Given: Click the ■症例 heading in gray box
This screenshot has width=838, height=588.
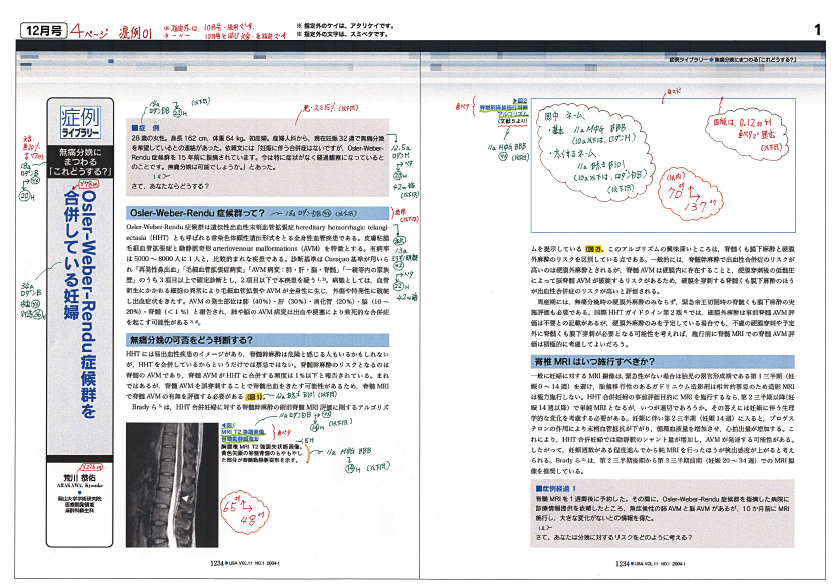Looking at the screenshot, I should pos(142,128).
